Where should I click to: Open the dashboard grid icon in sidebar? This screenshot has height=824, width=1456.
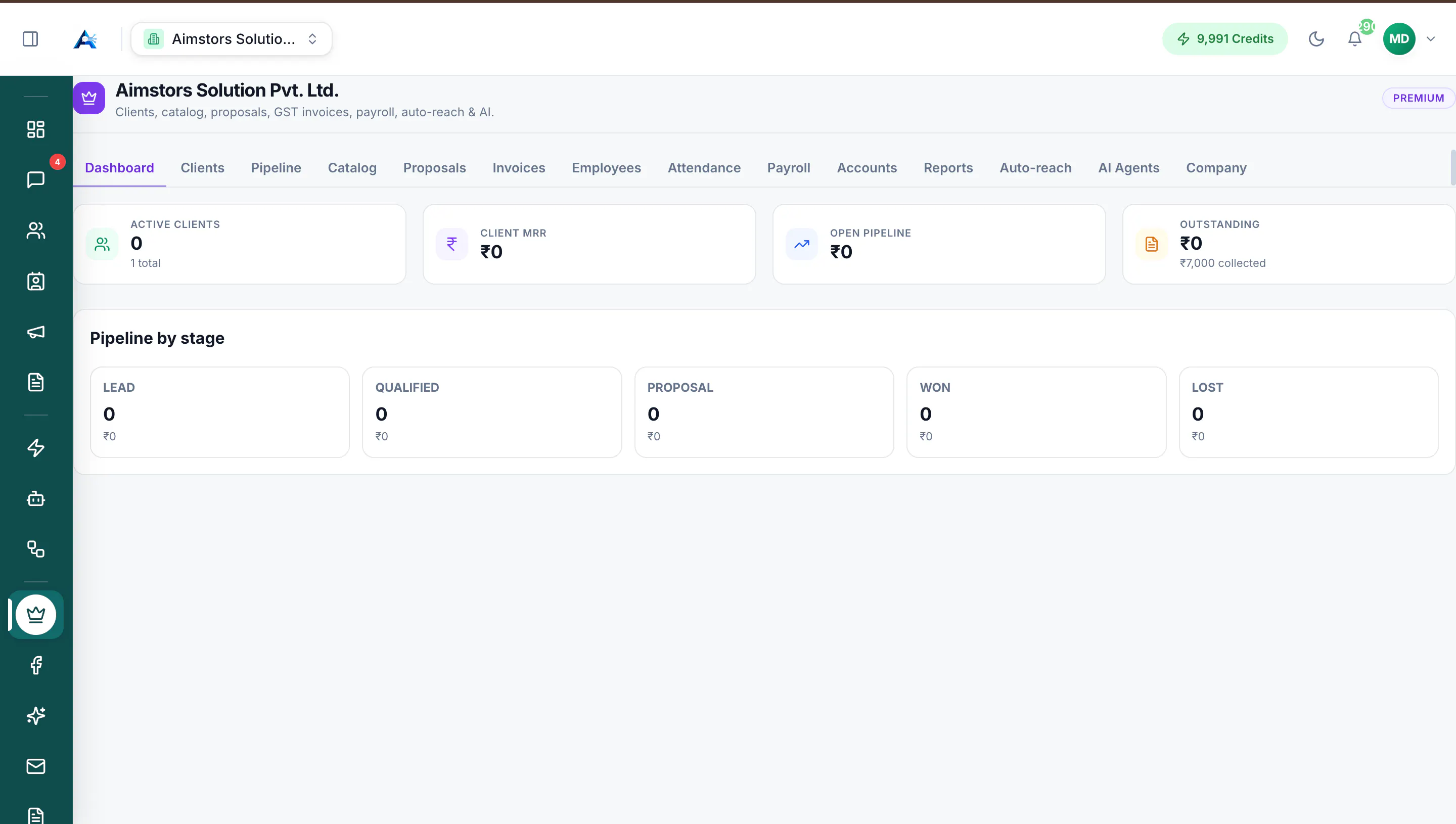tap(36, 129)
